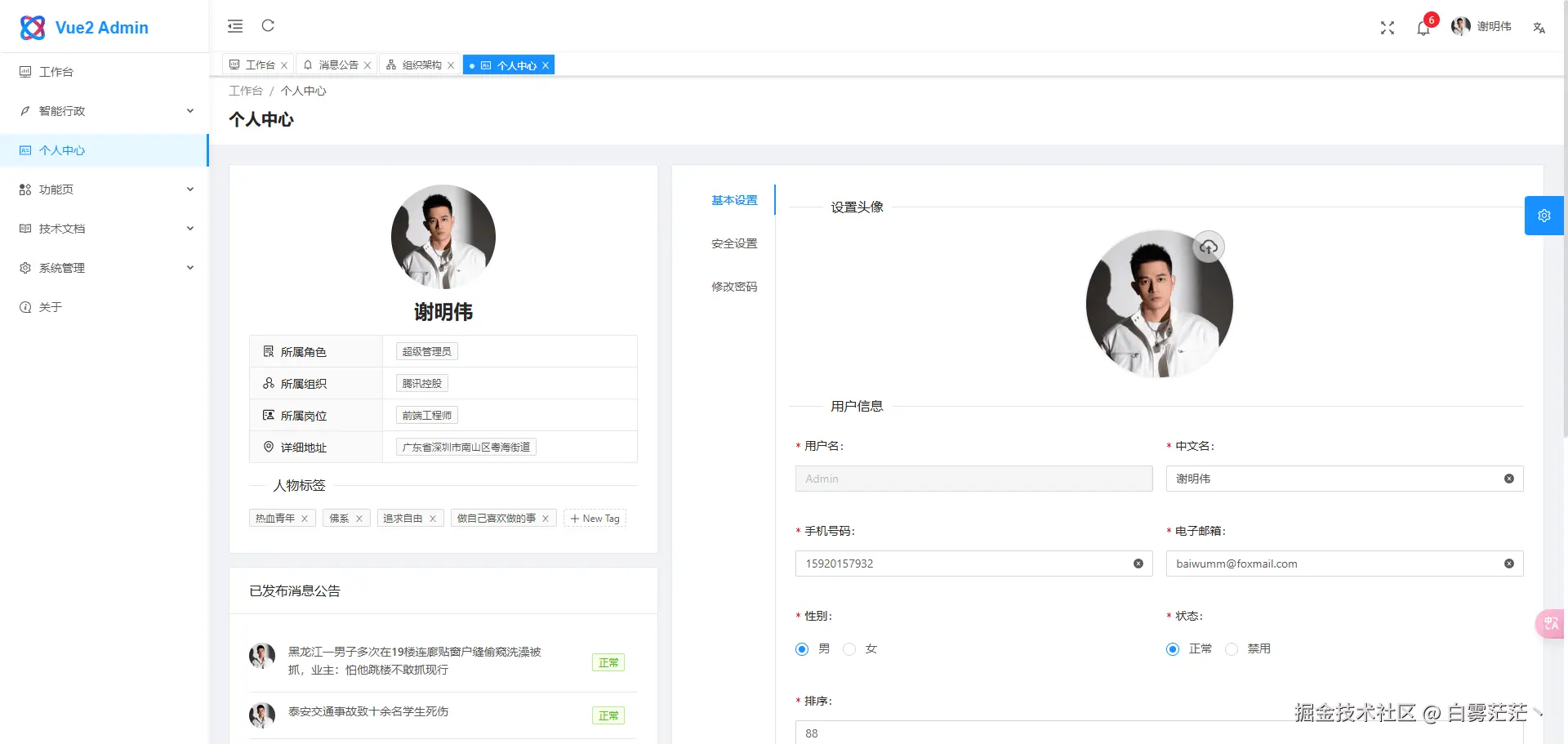The image size is (1568, 744).
Task: Close the 工作台 tab
Action: click(x=284, y=65)
